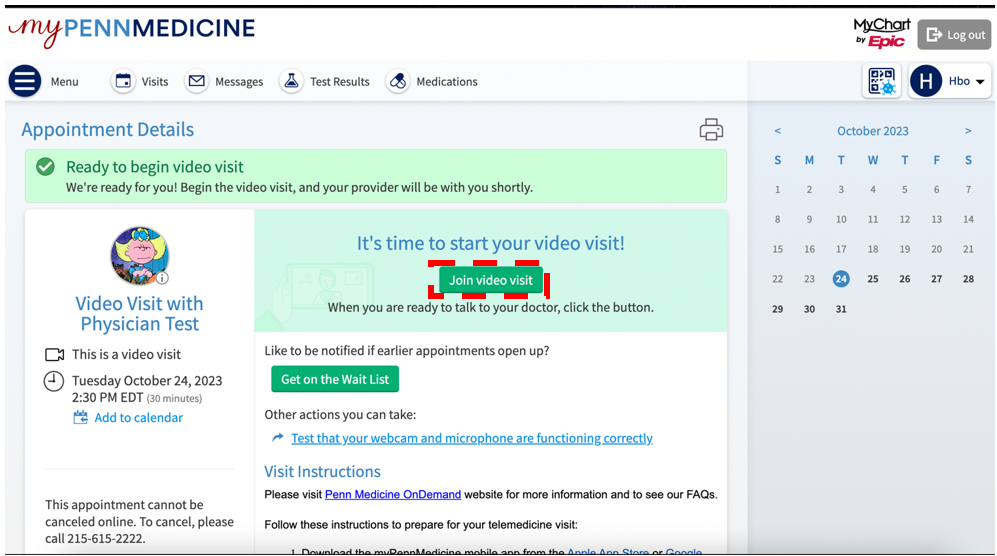997x556 pixels.
Task: Go to next month in calendar
Action: tap(968, 130)
